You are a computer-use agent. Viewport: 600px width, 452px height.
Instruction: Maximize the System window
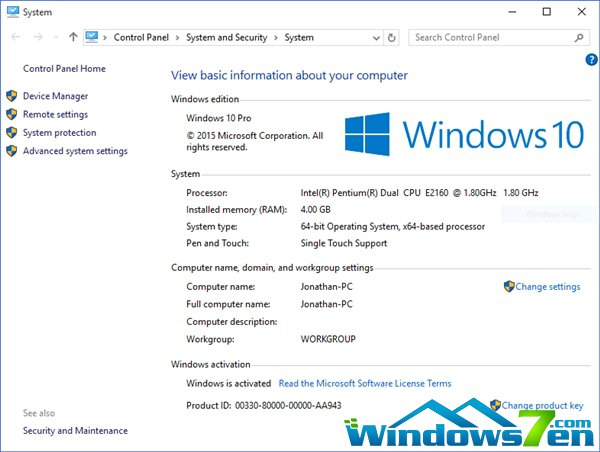click(x=547, y=12)
